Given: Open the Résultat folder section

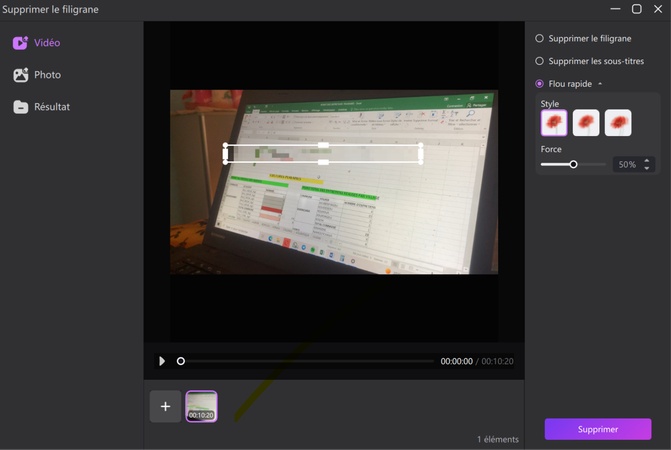Looking at the screenshot, I should [41, 107].
